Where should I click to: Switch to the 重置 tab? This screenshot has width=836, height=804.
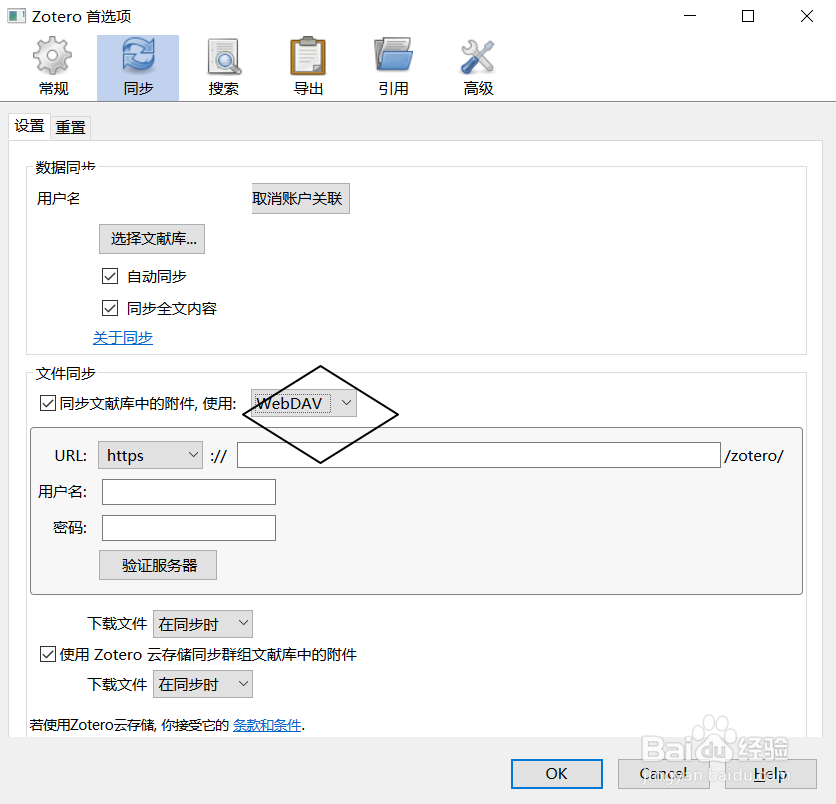click(x=70, y=127)
